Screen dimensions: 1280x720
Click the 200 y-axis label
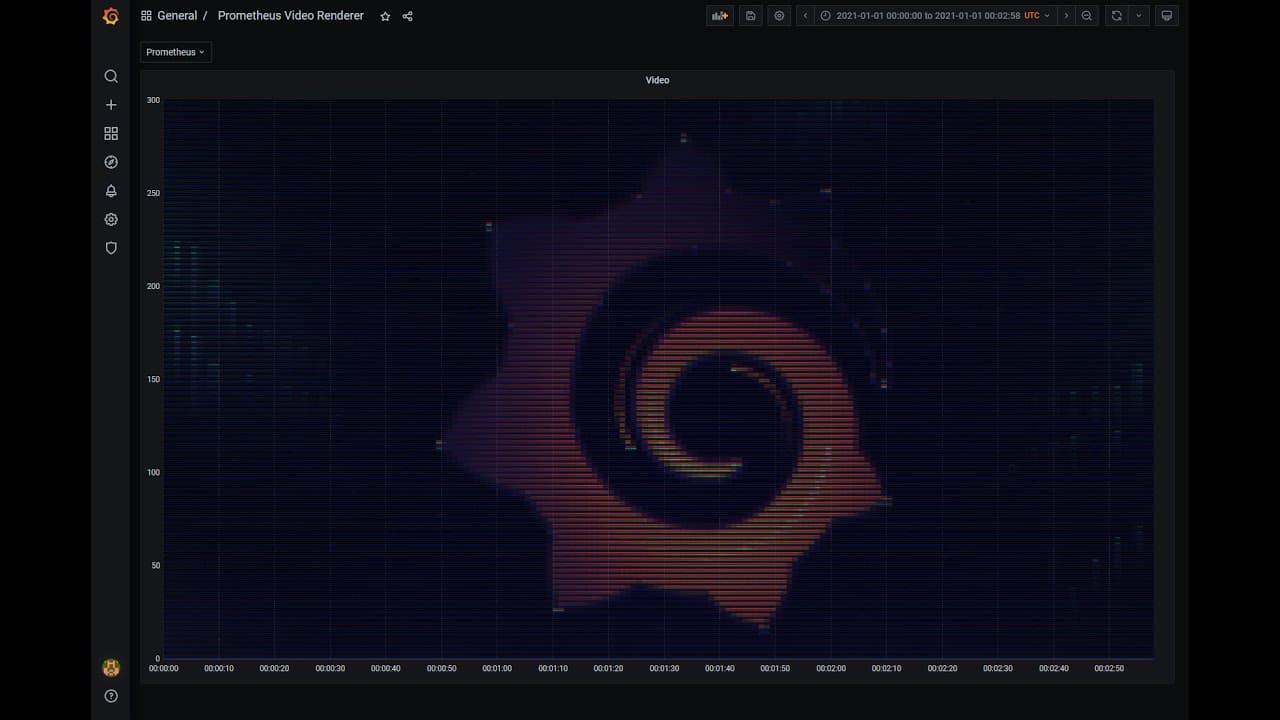pos(153,286)
